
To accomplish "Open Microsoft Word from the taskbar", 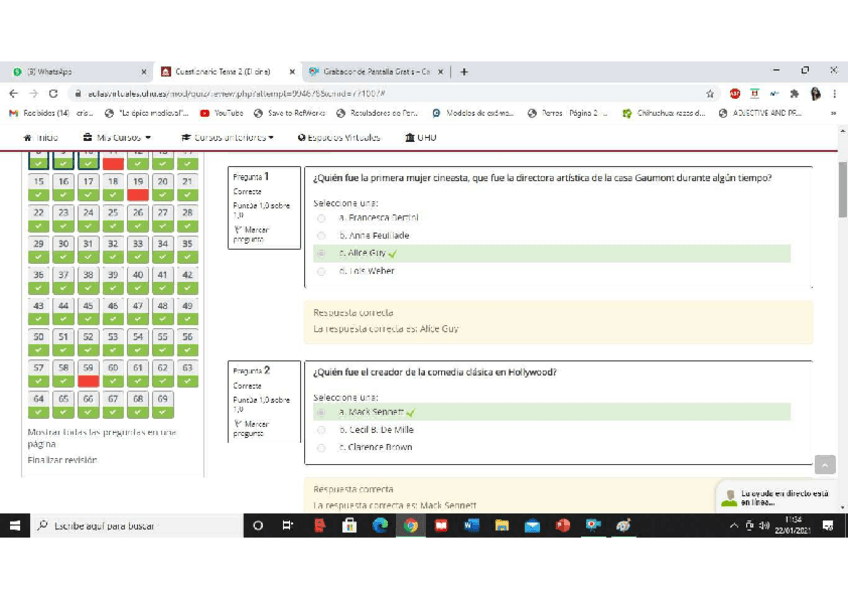I will (471, 525).
